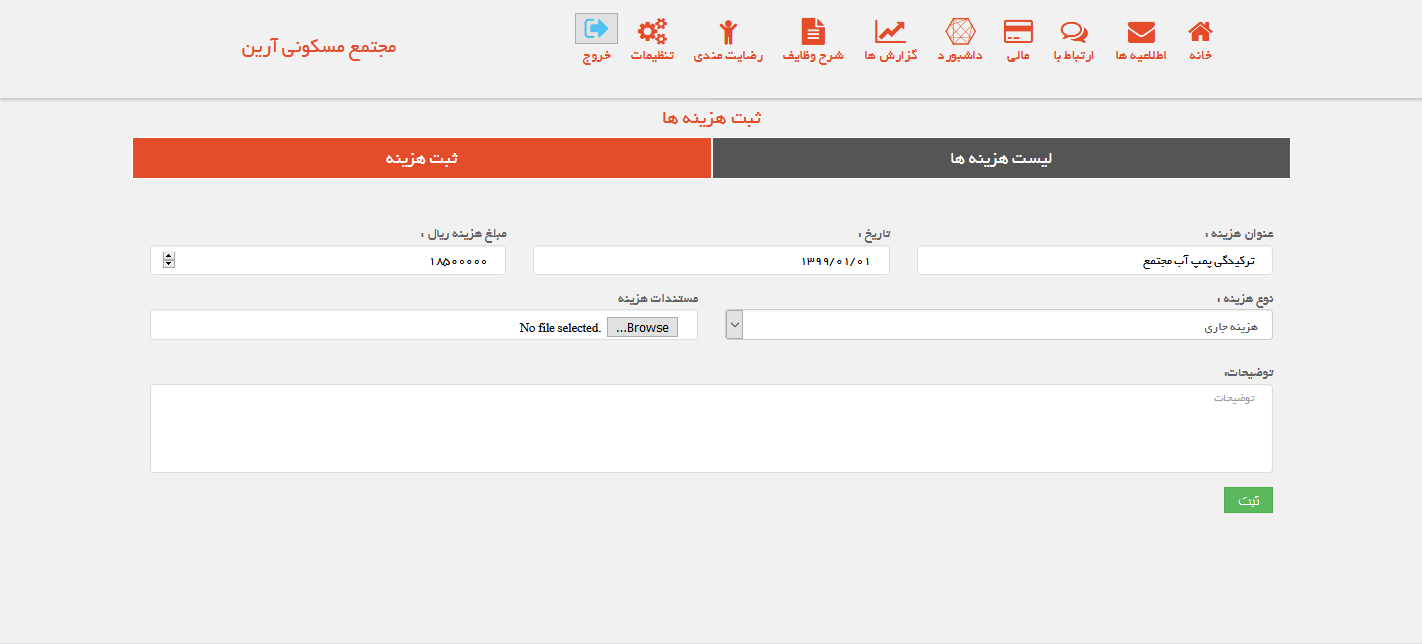Viewport: 1422px width, 644px height.
Task: Click the تاریخ date input field
Action: [x=711, y=260]
